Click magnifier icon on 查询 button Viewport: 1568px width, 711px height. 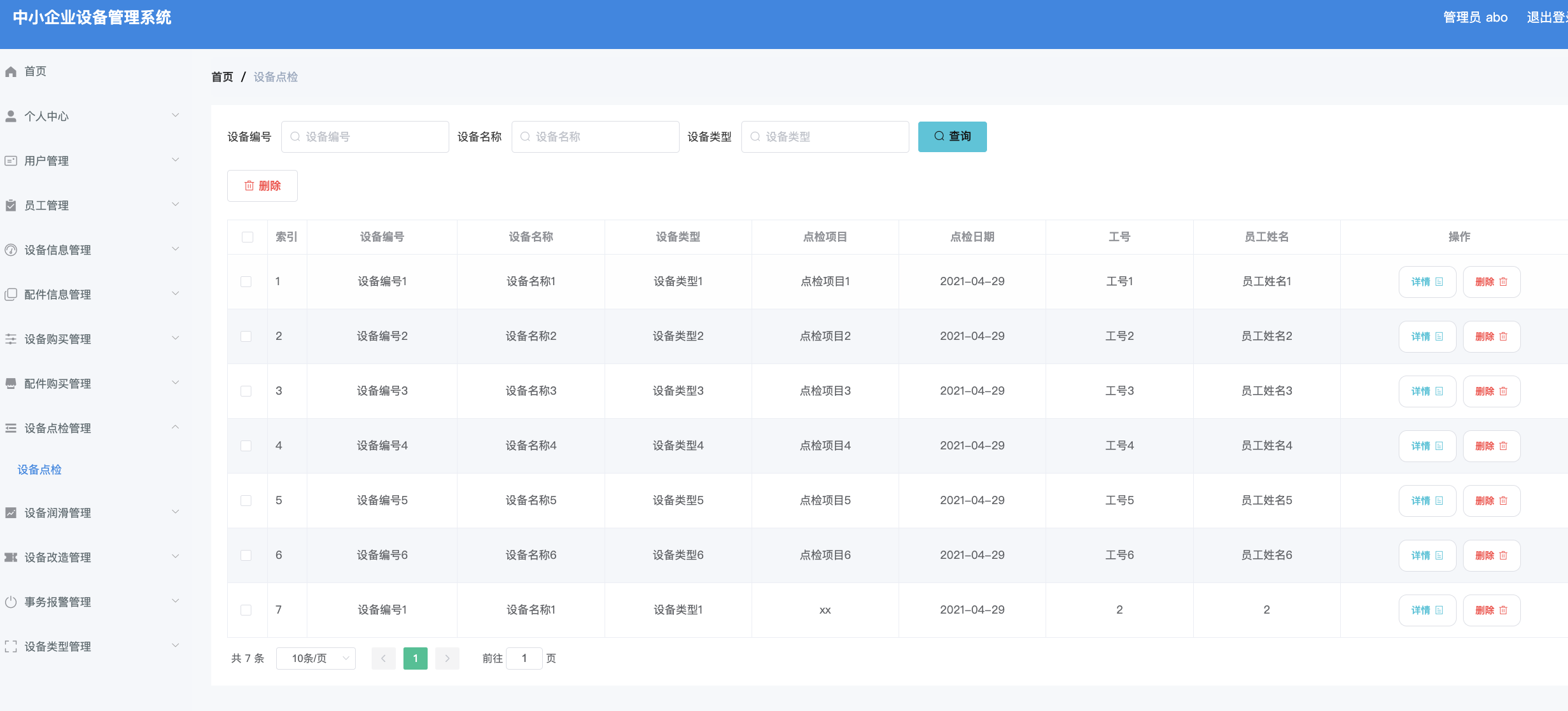coord(939,136)
